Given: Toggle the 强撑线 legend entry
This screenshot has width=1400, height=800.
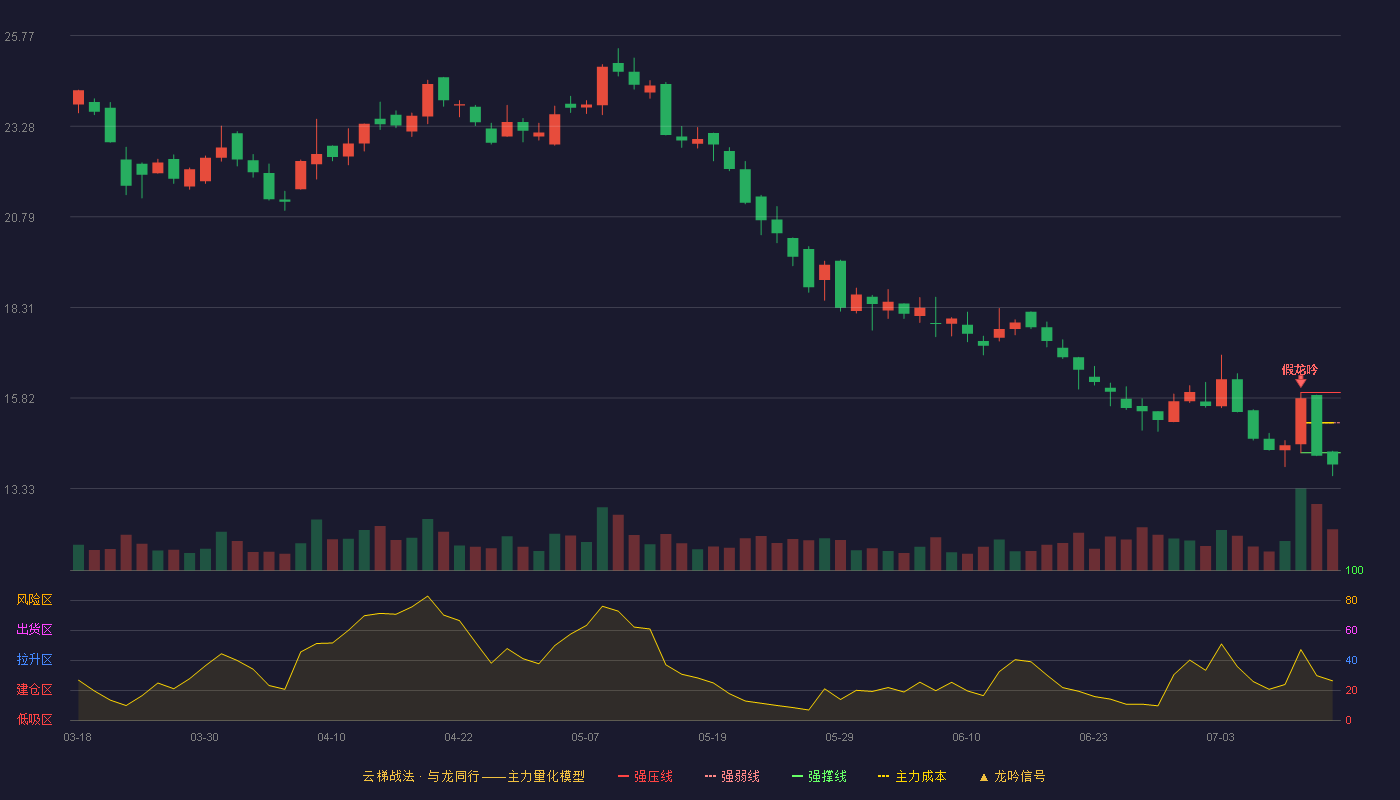Looking at the screenshot, I should [819, 776].
